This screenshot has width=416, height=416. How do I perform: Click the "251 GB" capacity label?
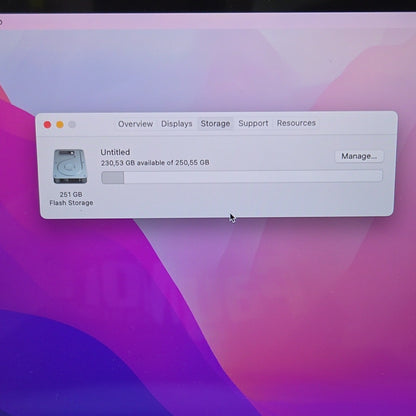coord(71,194)
